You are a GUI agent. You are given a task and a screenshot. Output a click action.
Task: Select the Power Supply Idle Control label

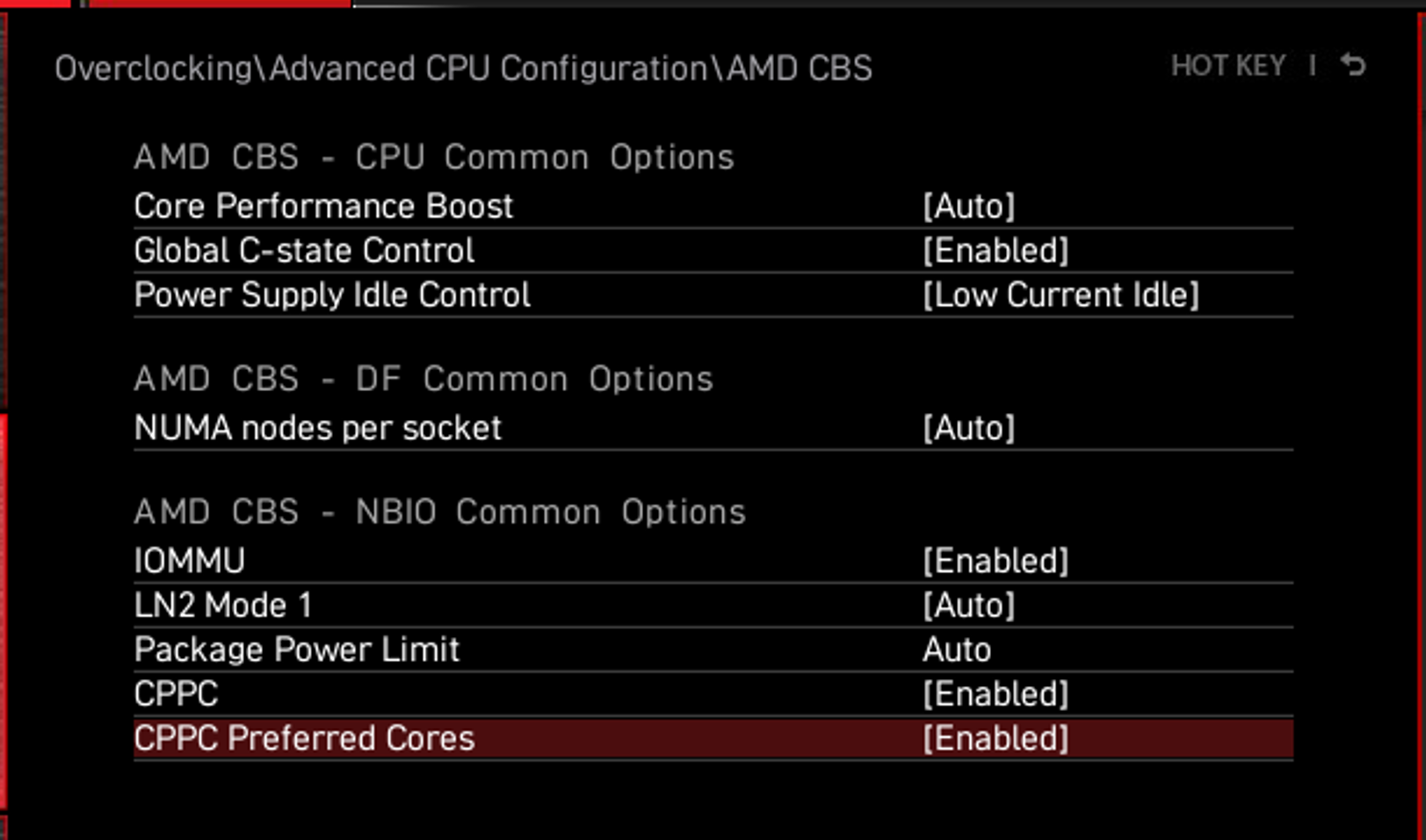point(332,295)
